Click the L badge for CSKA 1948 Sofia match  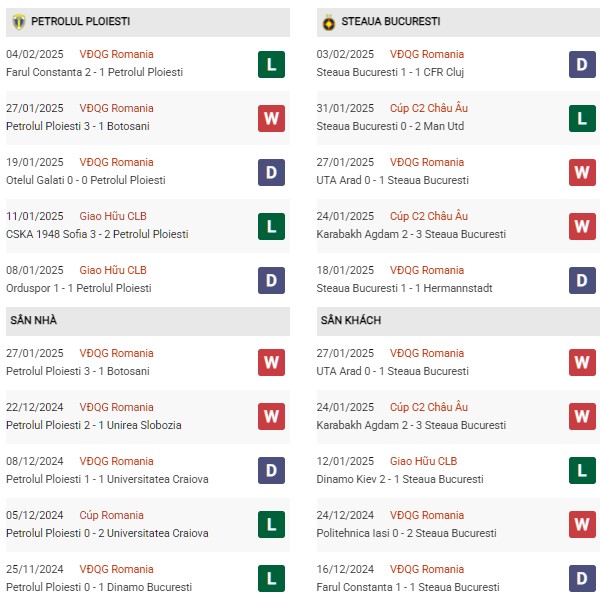[x=271, y=226]
